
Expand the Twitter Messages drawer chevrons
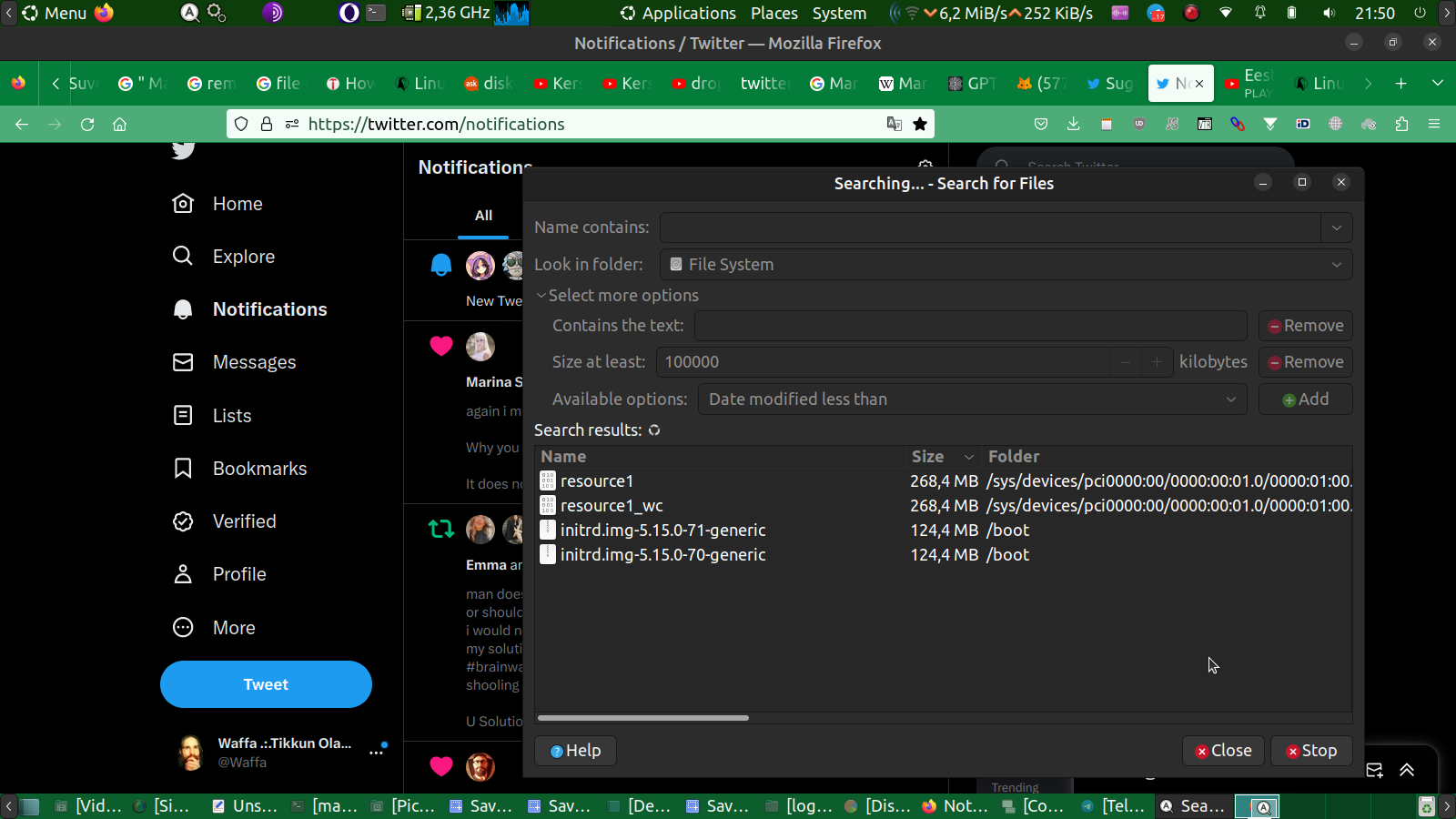click(1407, 770)
